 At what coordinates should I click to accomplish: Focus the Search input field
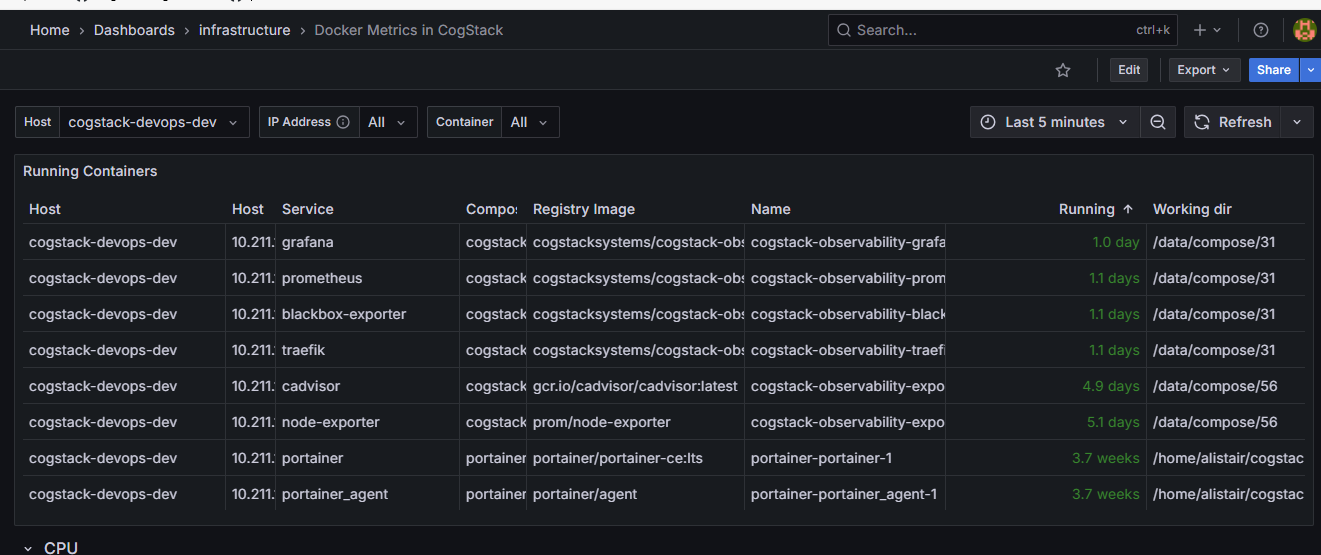1003,30
